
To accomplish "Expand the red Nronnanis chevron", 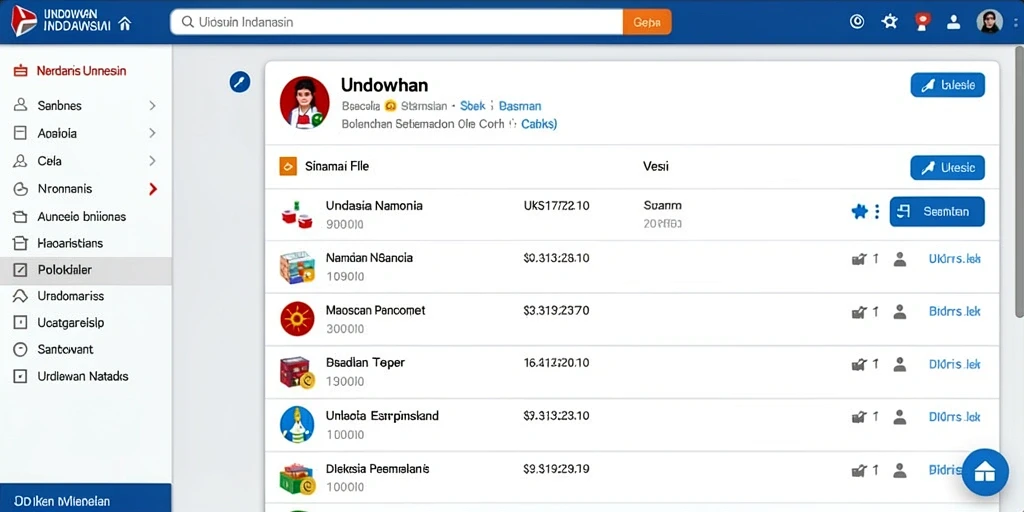I will coord(153,189).
